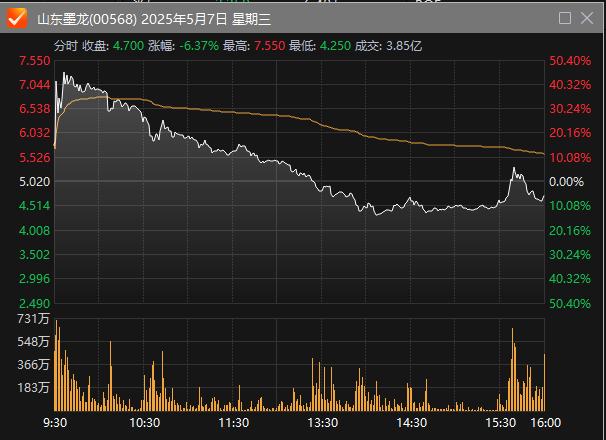This screenshot has width=606, height=440.
Task: Click the 16:00 time axis label
Action: pyautogui.click(x=546, y=423)
